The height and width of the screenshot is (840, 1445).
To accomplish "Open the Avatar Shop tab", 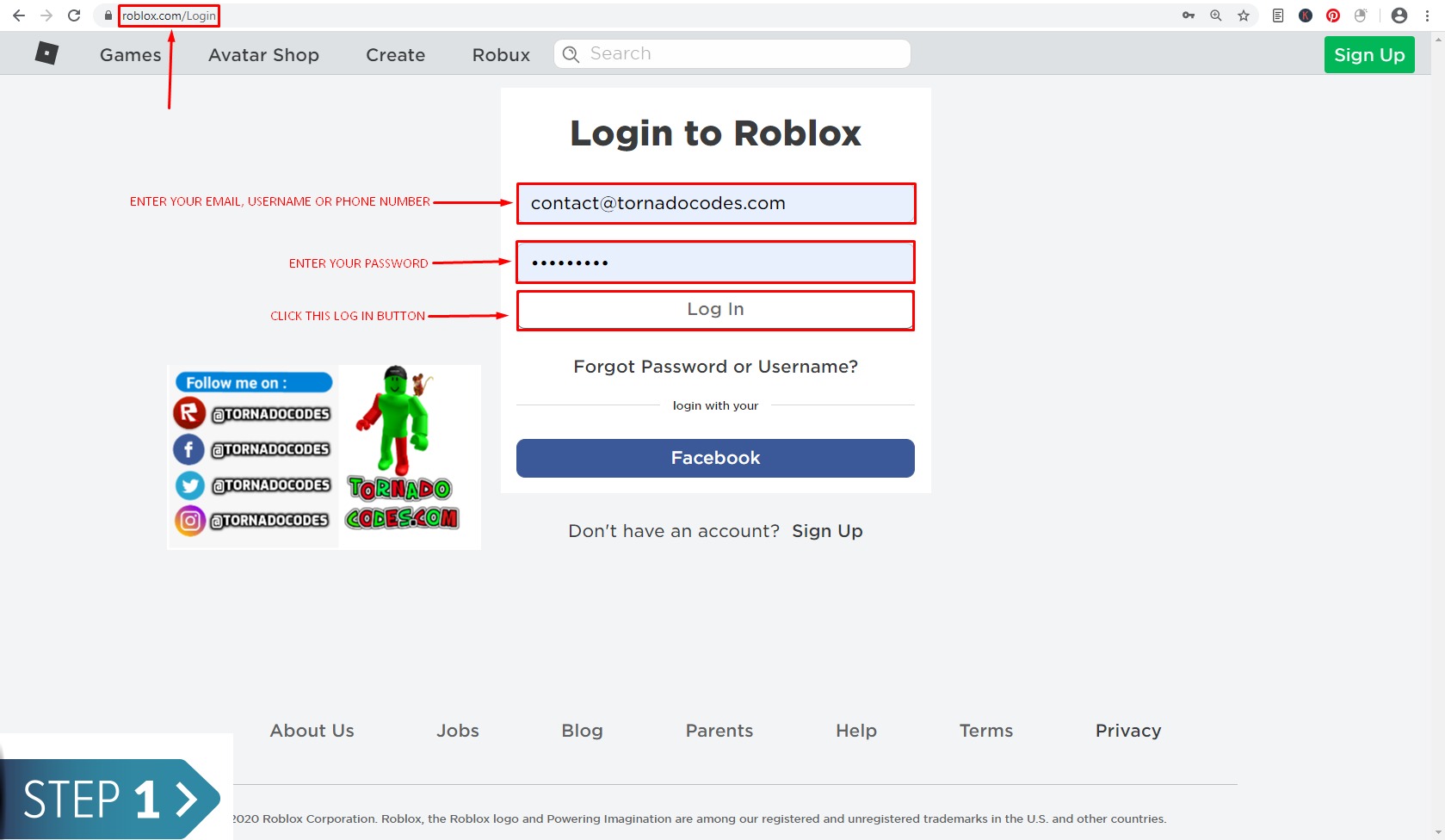I will (x=263, y=55).
